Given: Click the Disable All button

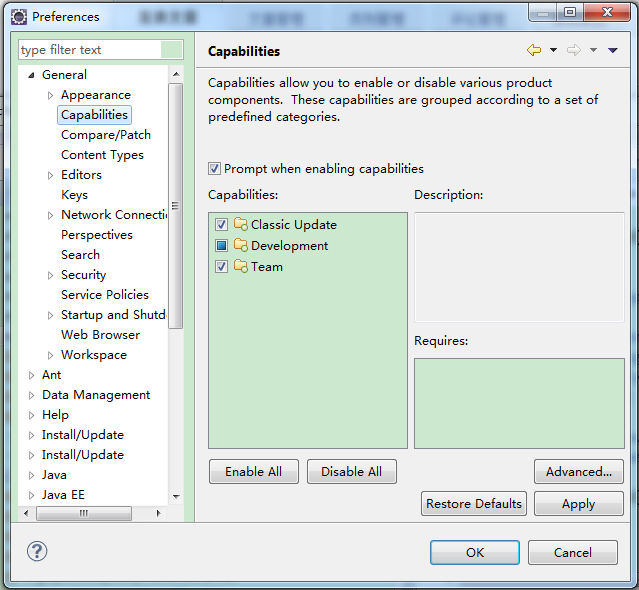Looking at the screenshot, I should point(351,471).
